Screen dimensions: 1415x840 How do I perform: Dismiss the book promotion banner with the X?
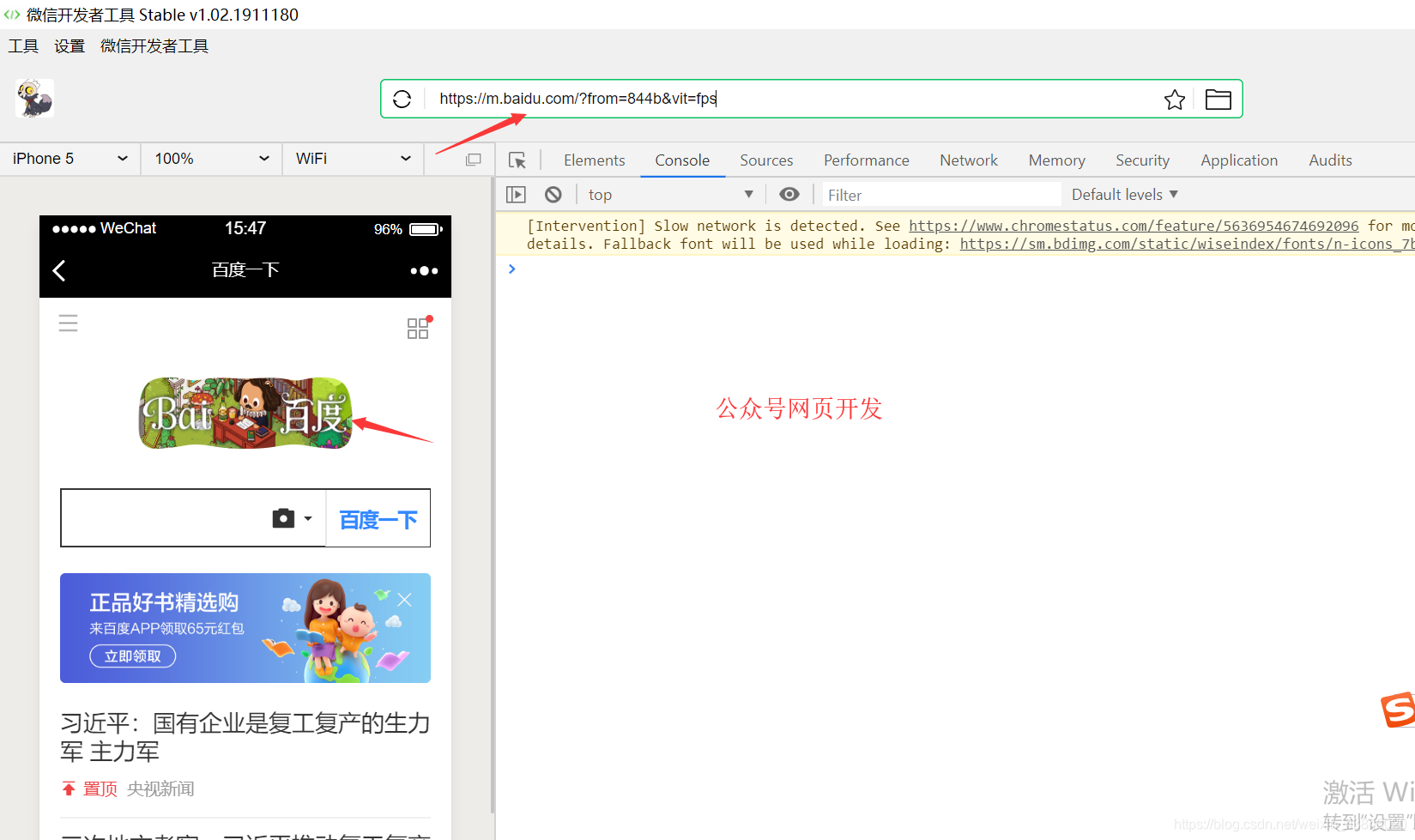tap(404, 599)
